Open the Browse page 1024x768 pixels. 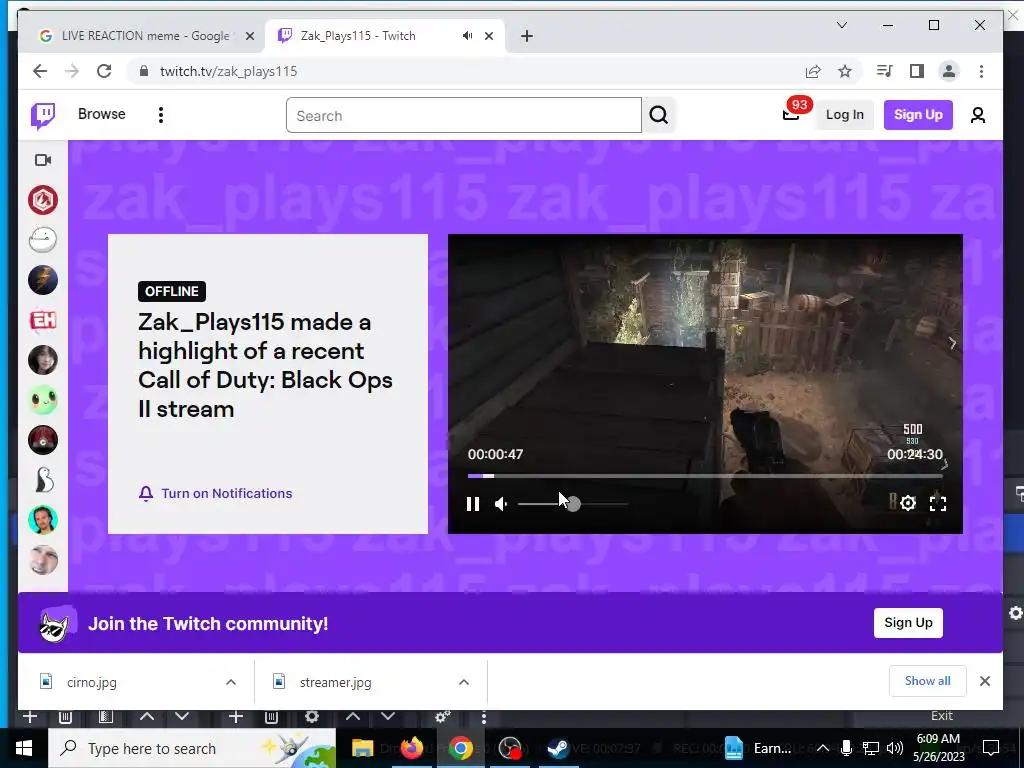pyautogui.click(x=102, y=114)
